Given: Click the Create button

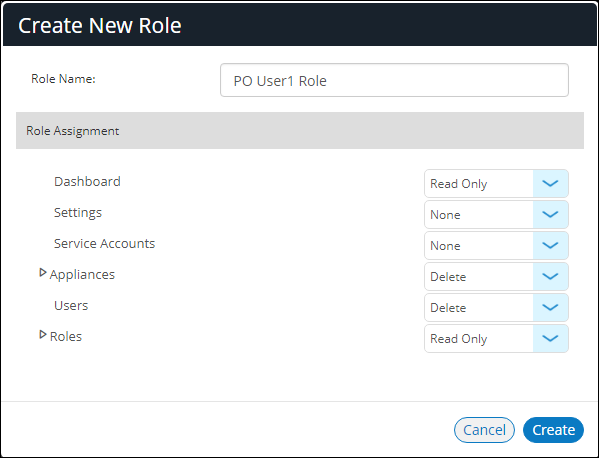Looking at the screenshot, I should coord(553,430).
